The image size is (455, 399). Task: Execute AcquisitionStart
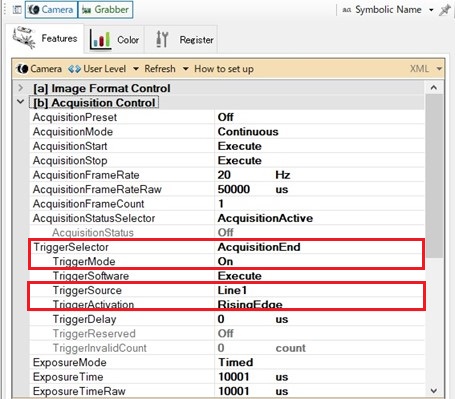(240, 146)
